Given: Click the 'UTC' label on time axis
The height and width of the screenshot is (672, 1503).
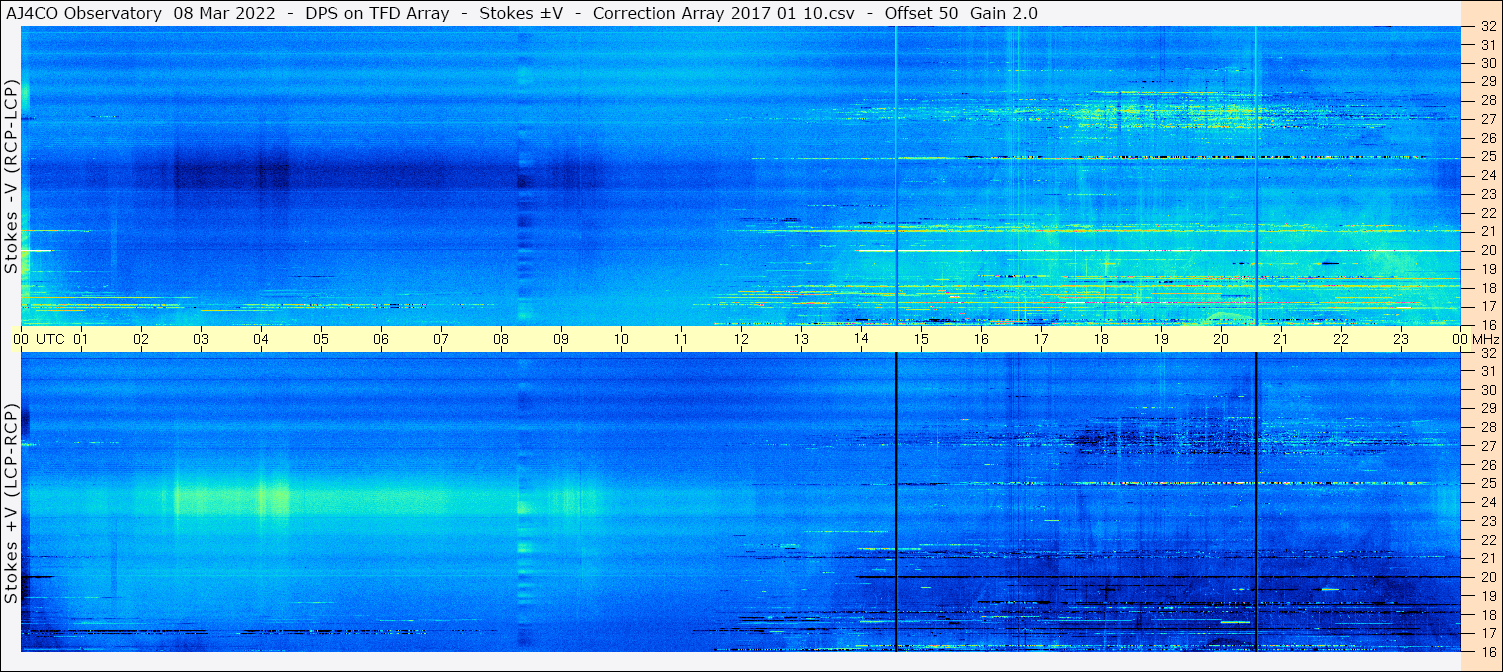Looking at the screenshot, I should (51, 339).
